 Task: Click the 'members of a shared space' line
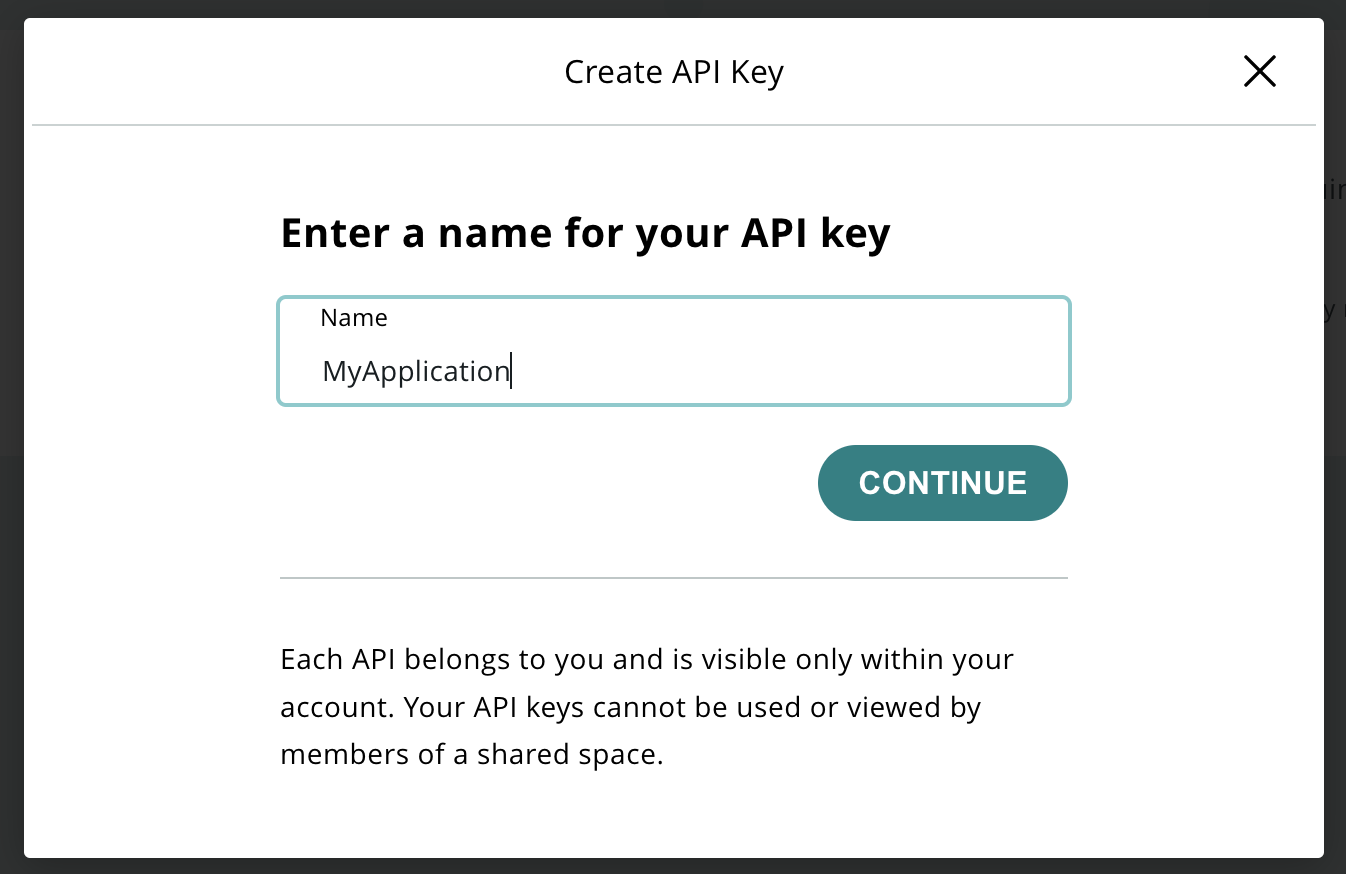pos(471,754)
